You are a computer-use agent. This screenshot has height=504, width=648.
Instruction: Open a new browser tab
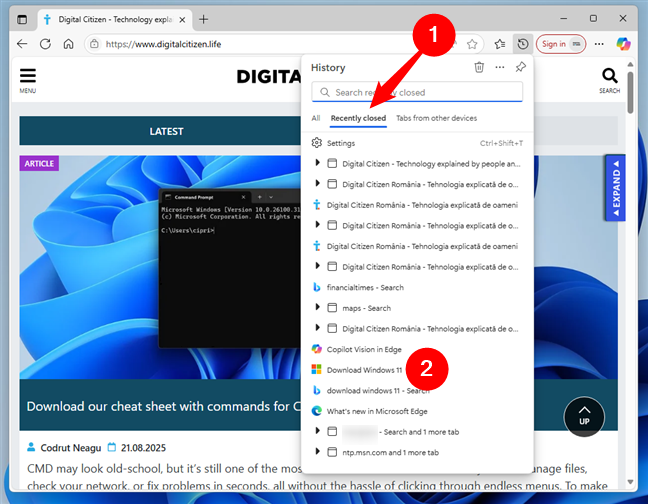tap(203, 19)
